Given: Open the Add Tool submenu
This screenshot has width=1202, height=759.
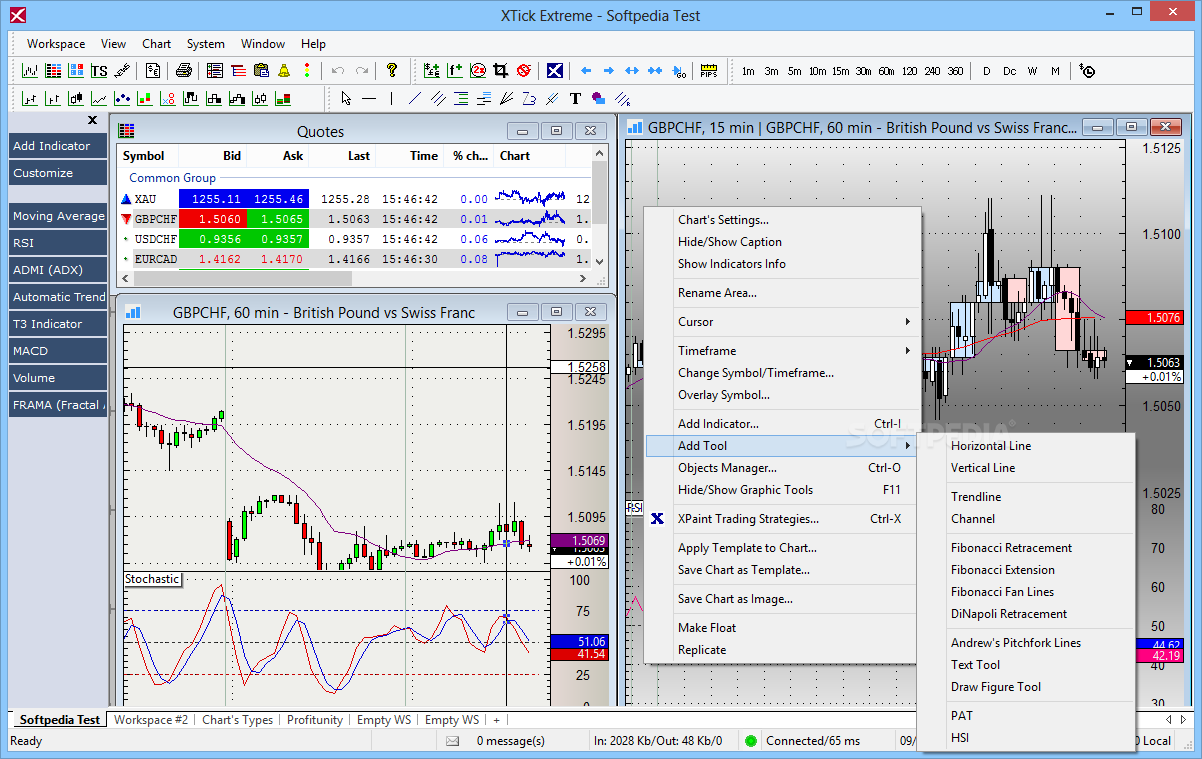Looking at the screenshot, I should (x=781, y=446).
